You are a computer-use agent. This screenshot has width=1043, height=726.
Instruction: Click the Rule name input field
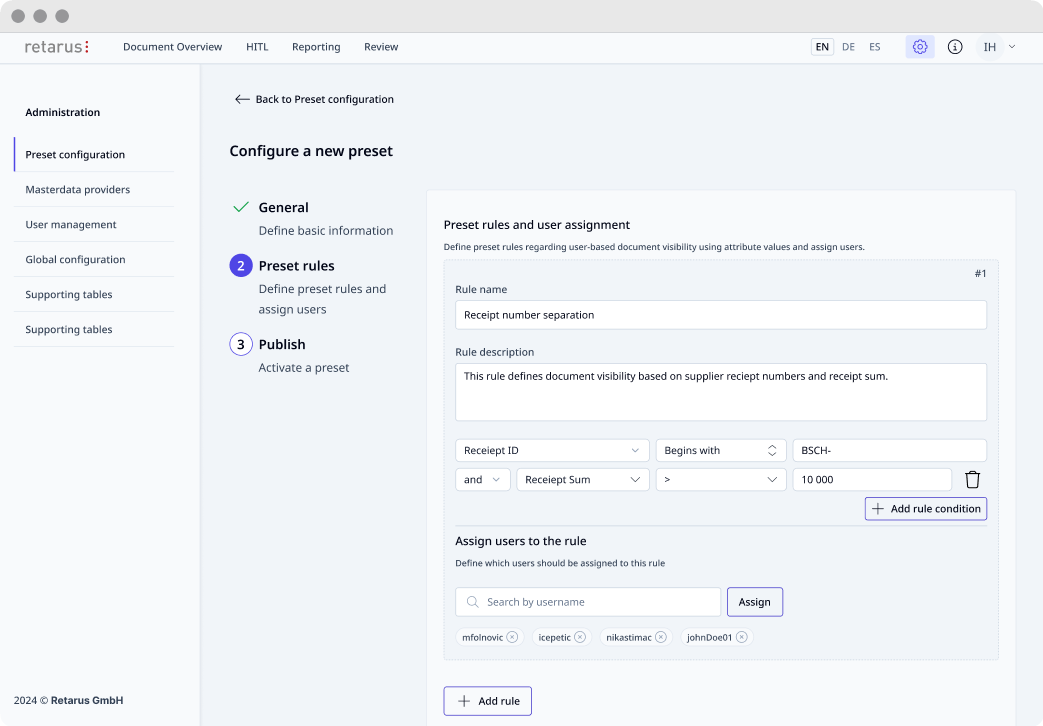pos(721,315)
